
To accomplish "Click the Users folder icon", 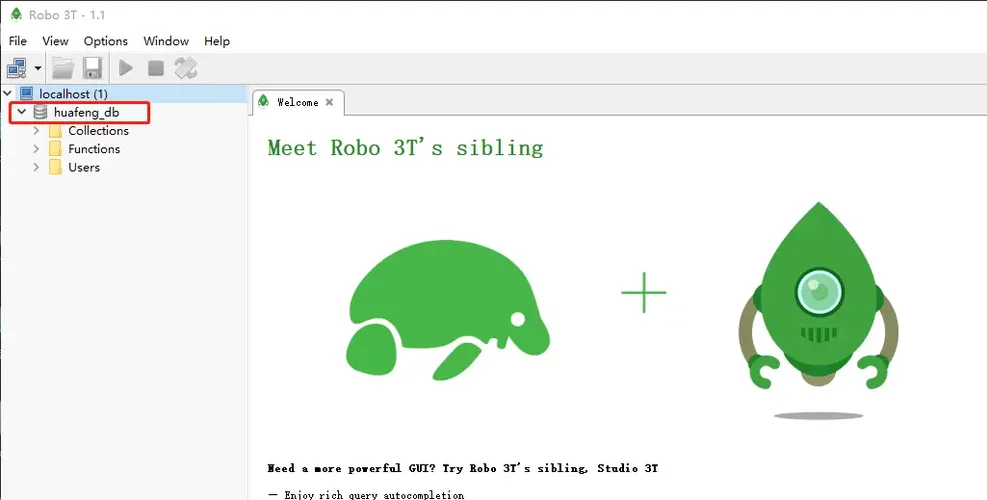I will 55,167.
